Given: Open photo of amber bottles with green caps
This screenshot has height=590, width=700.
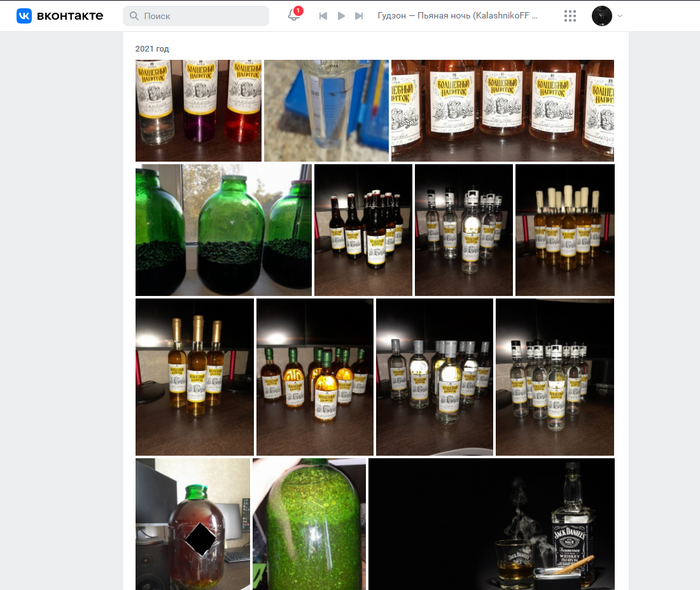Looking at the screenshot, I should click(315, 377).
